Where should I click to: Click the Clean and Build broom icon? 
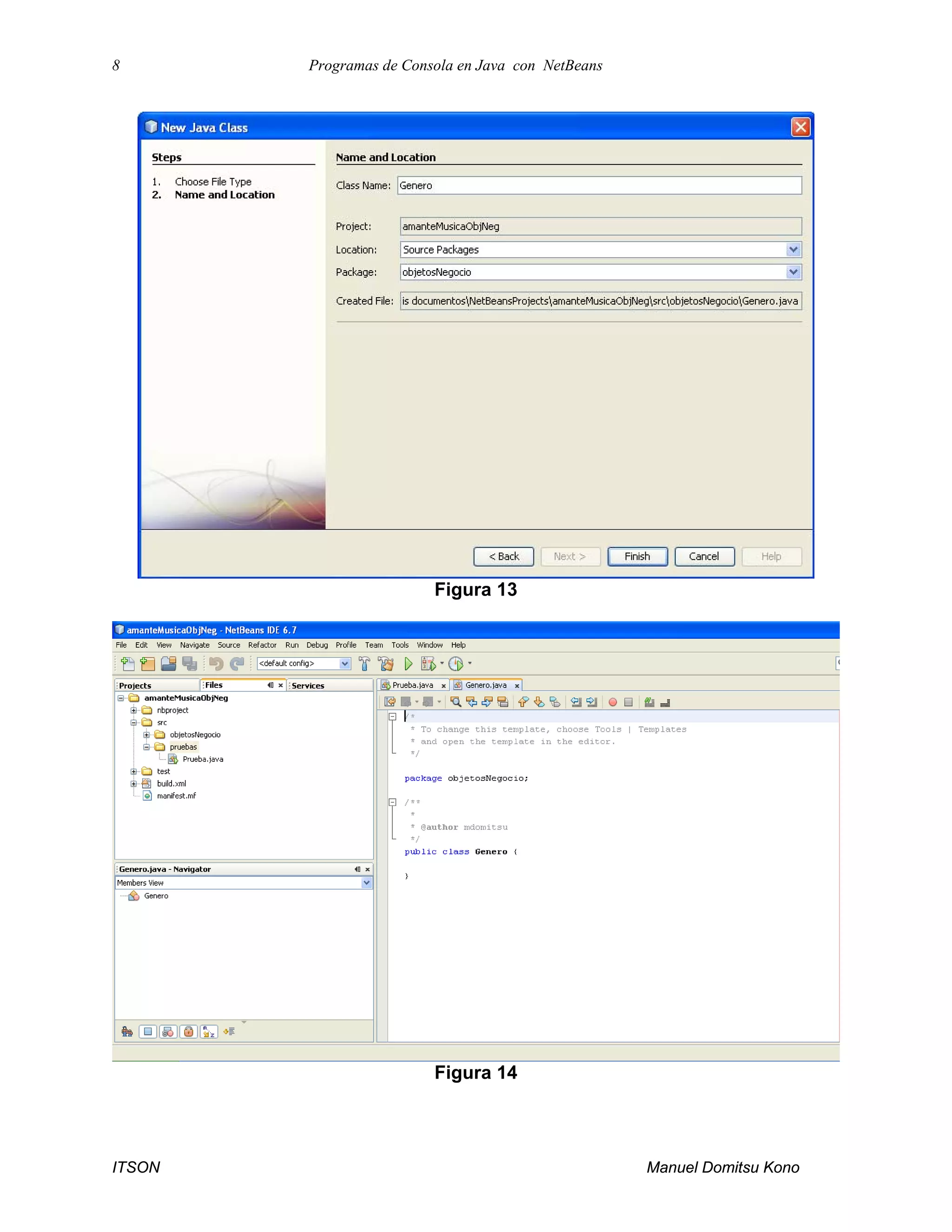point(386,664)
